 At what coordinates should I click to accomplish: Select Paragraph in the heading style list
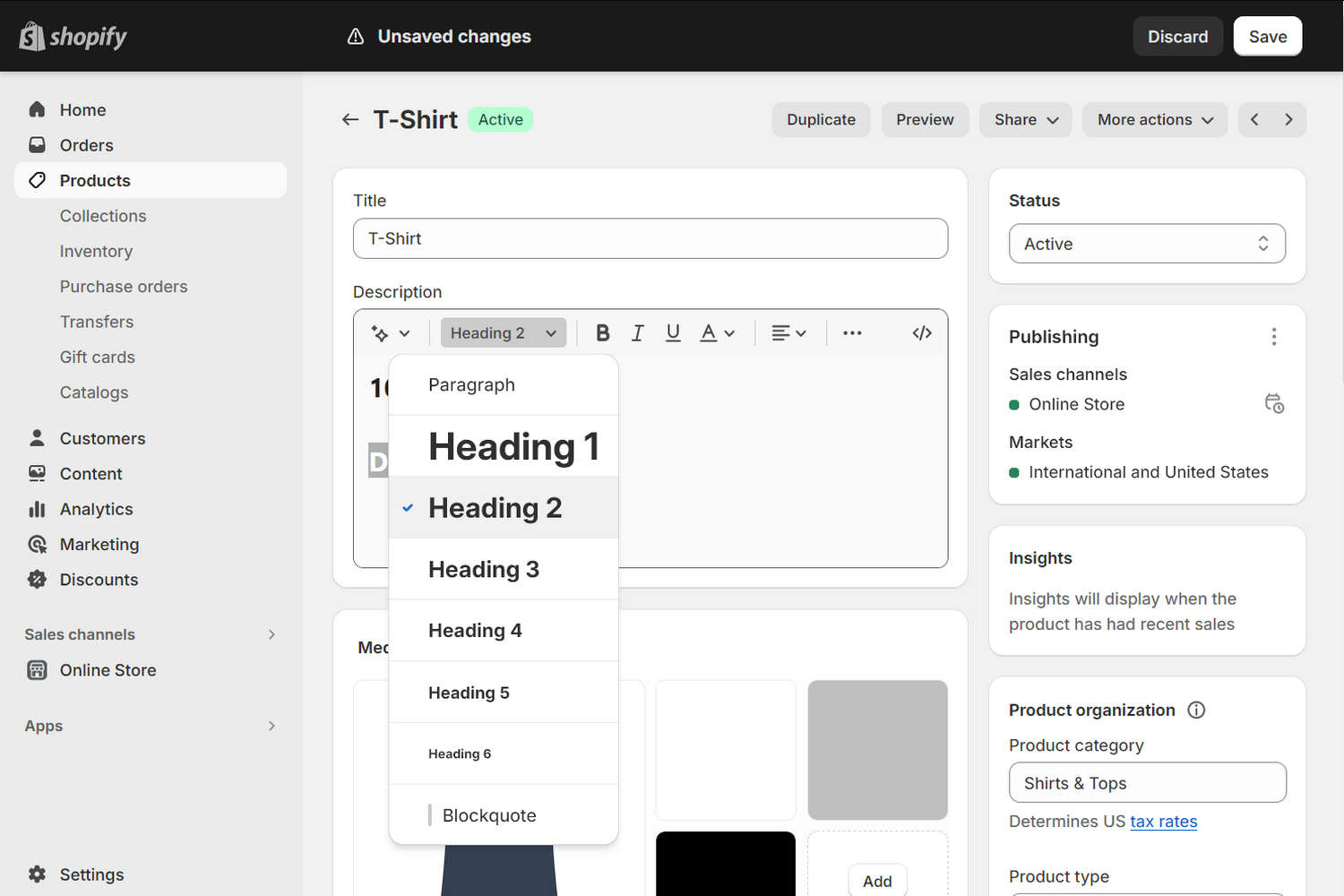[x=472, y=384]
